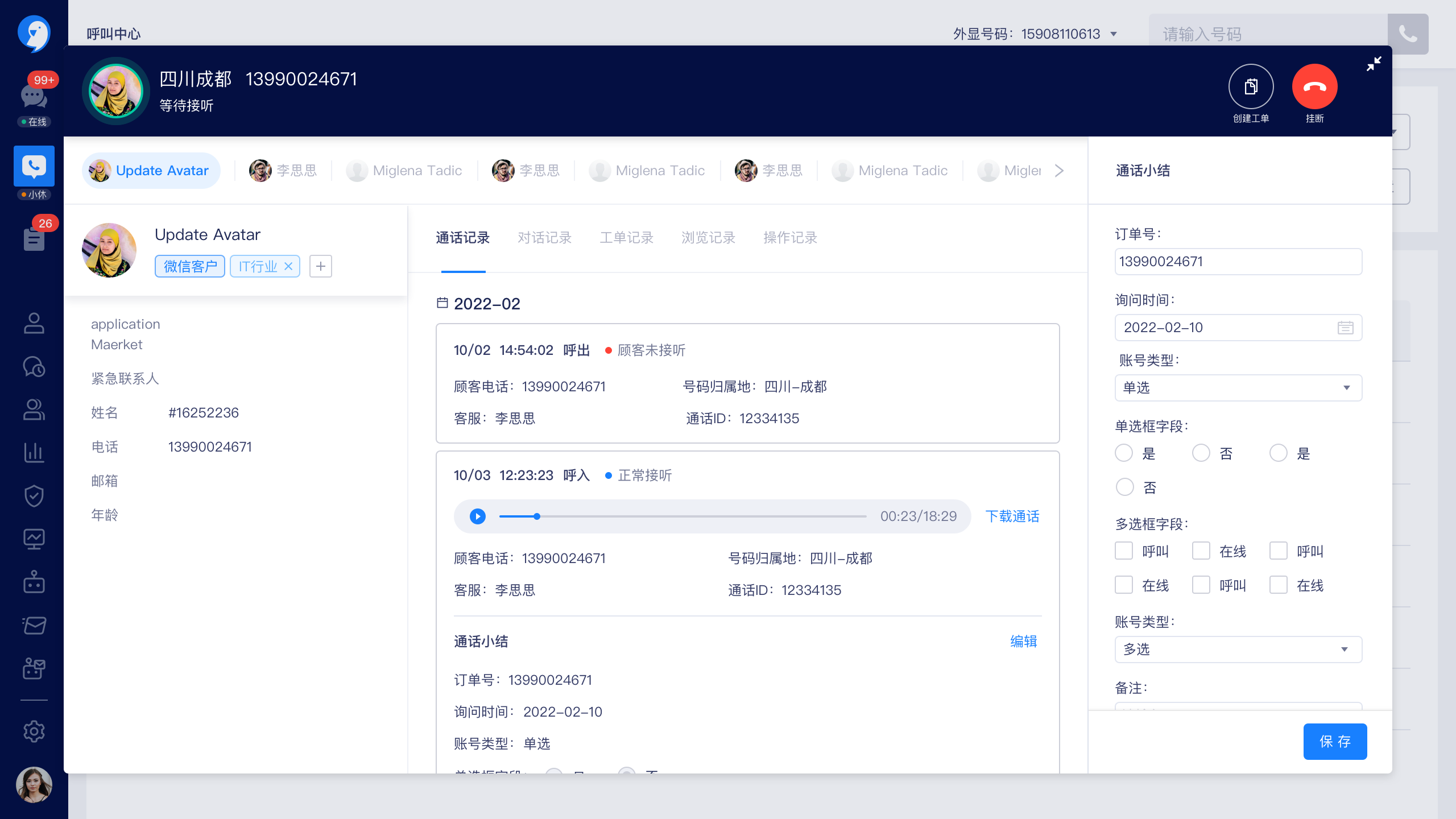This screenshot has height=819, width=1456.
Task: Click the create work order icon
Action: coord(1251,86)
